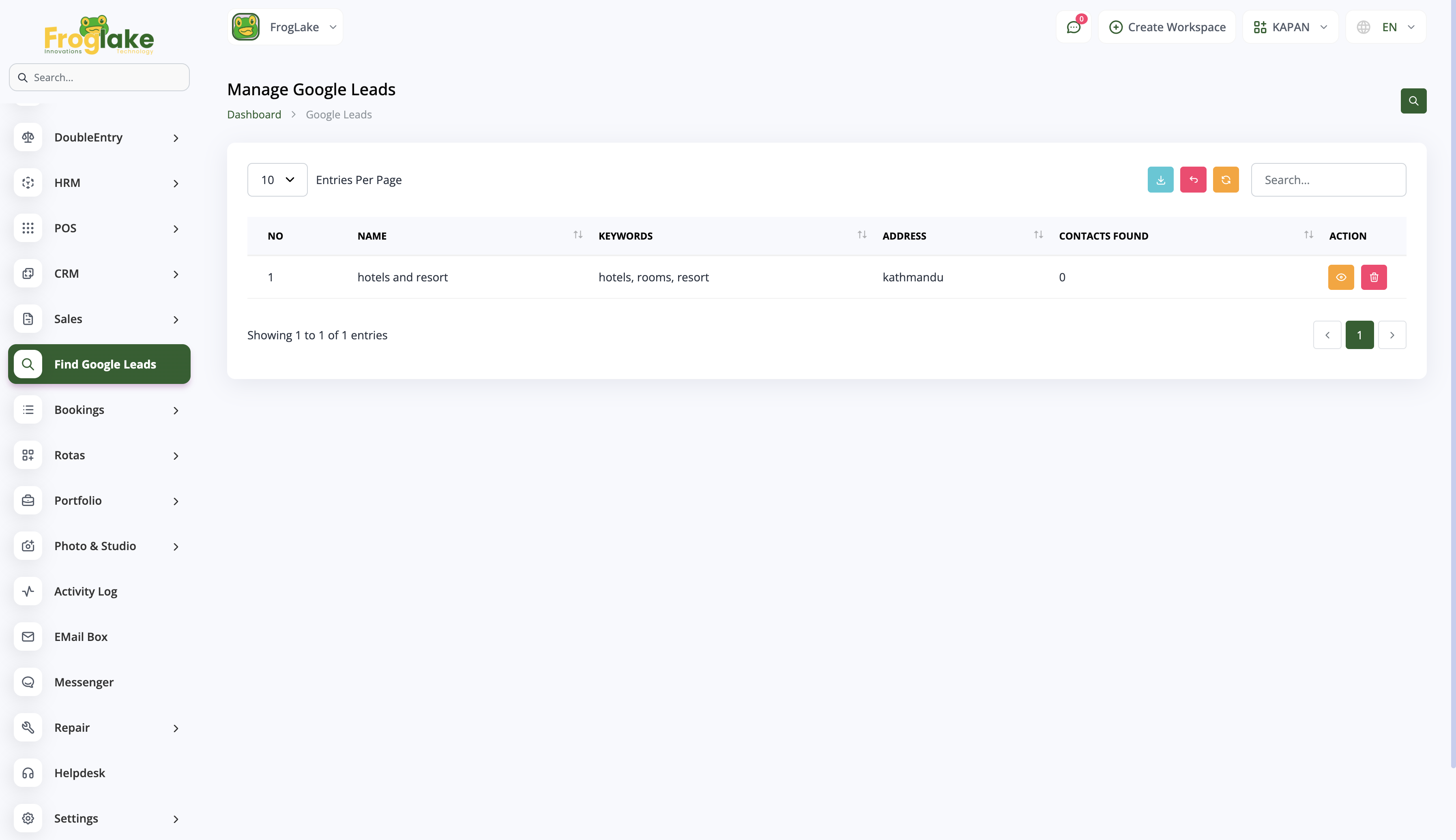View hotels and resort lead details
This screenshot has height=840, width=1456.
1340,277
